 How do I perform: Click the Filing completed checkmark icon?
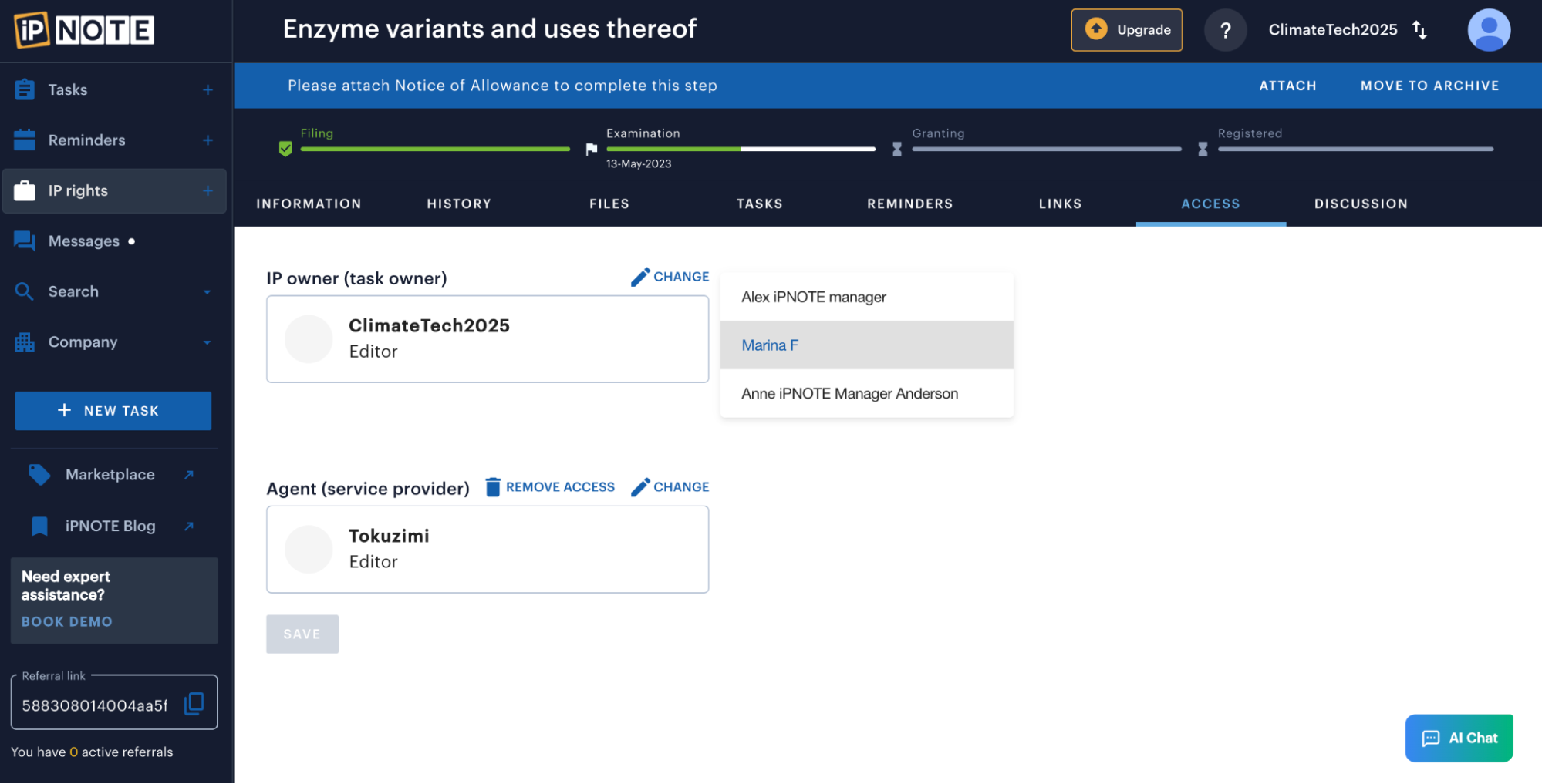click(x=285, y=149)
